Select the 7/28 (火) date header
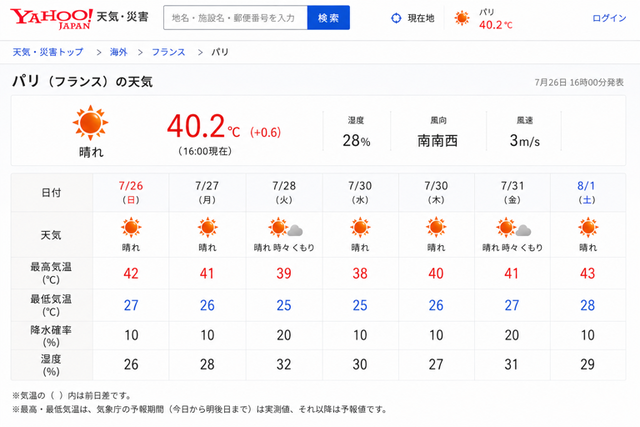This screenshot has height=427, width=640. [284, 193]
